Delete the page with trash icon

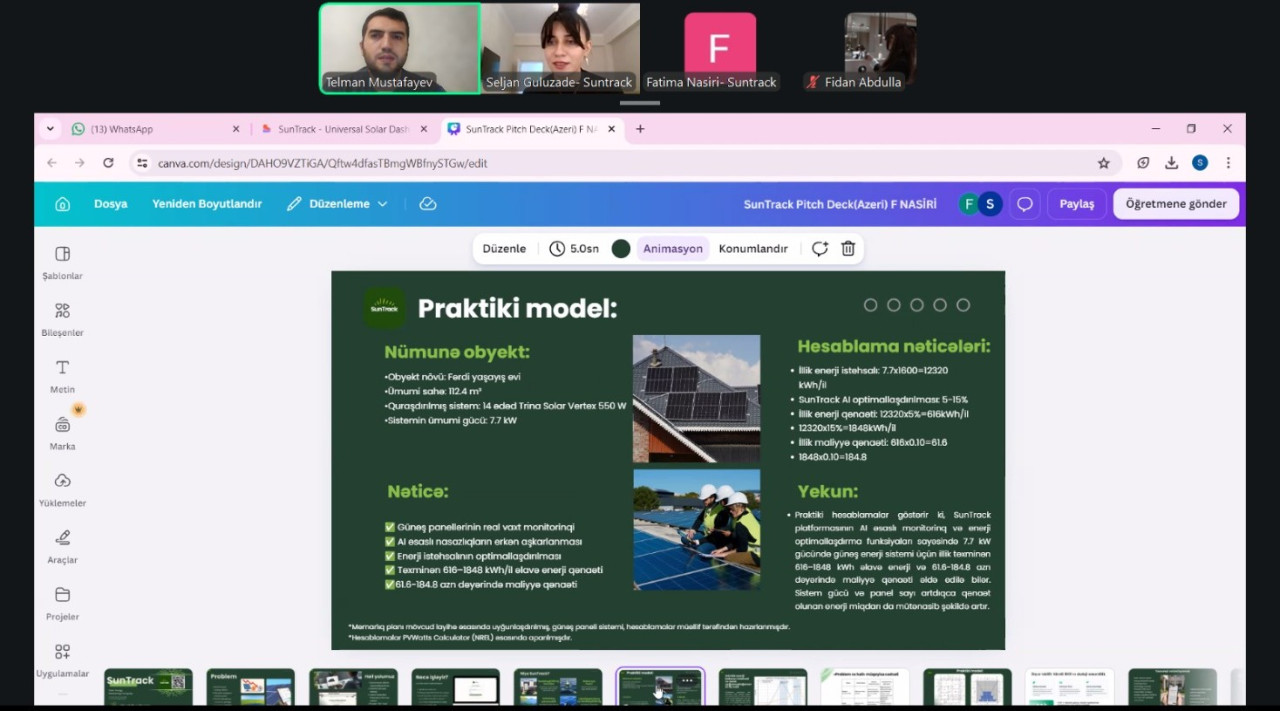click(x=848, y=249)
